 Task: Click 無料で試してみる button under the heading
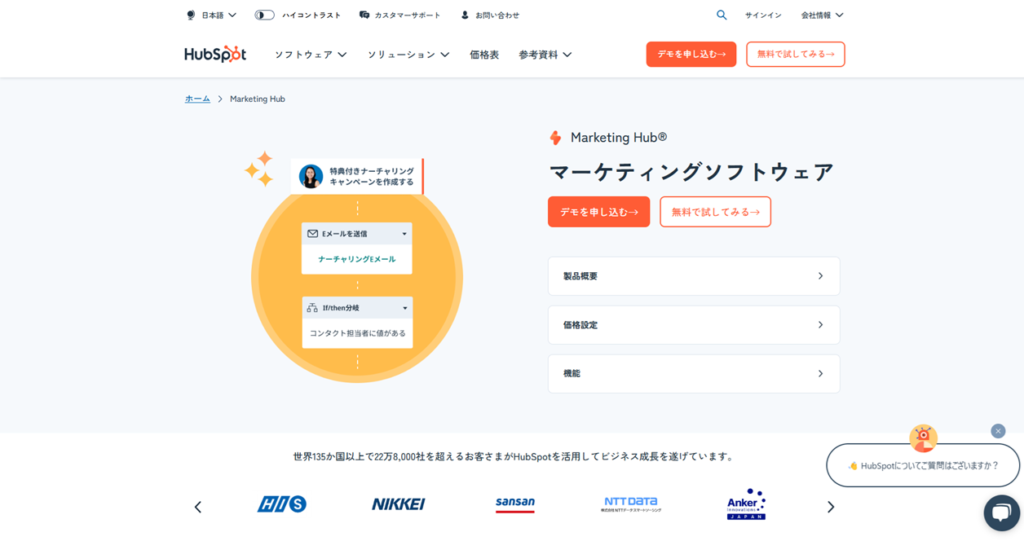pyautogui.click(x=715, y=212)
